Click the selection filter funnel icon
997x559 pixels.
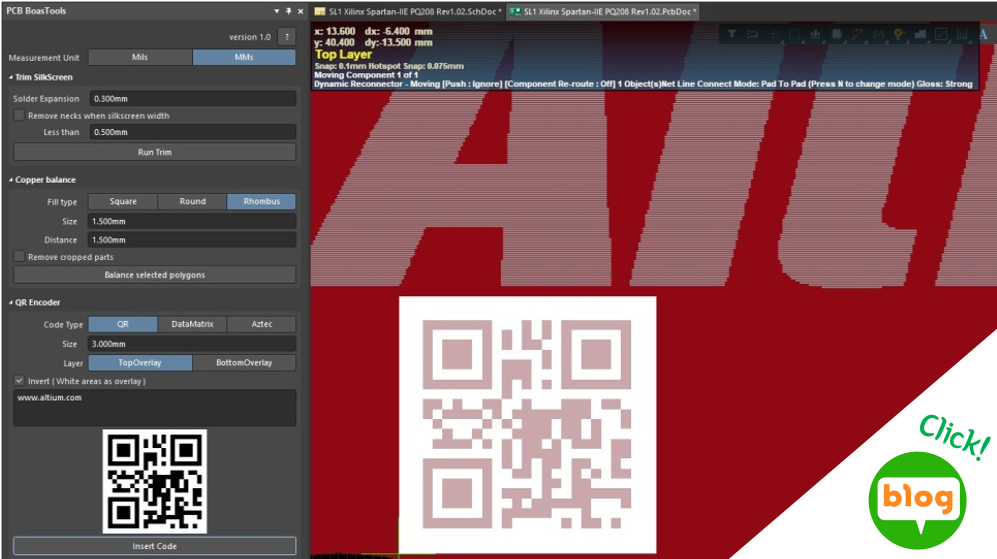(732, 34)
